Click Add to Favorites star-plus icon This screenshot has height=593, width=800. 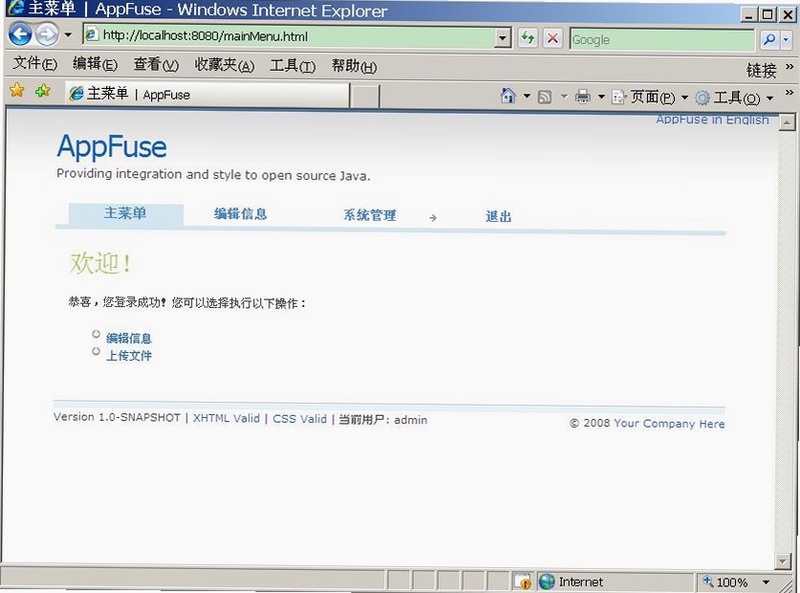click(x=42, y=91)
